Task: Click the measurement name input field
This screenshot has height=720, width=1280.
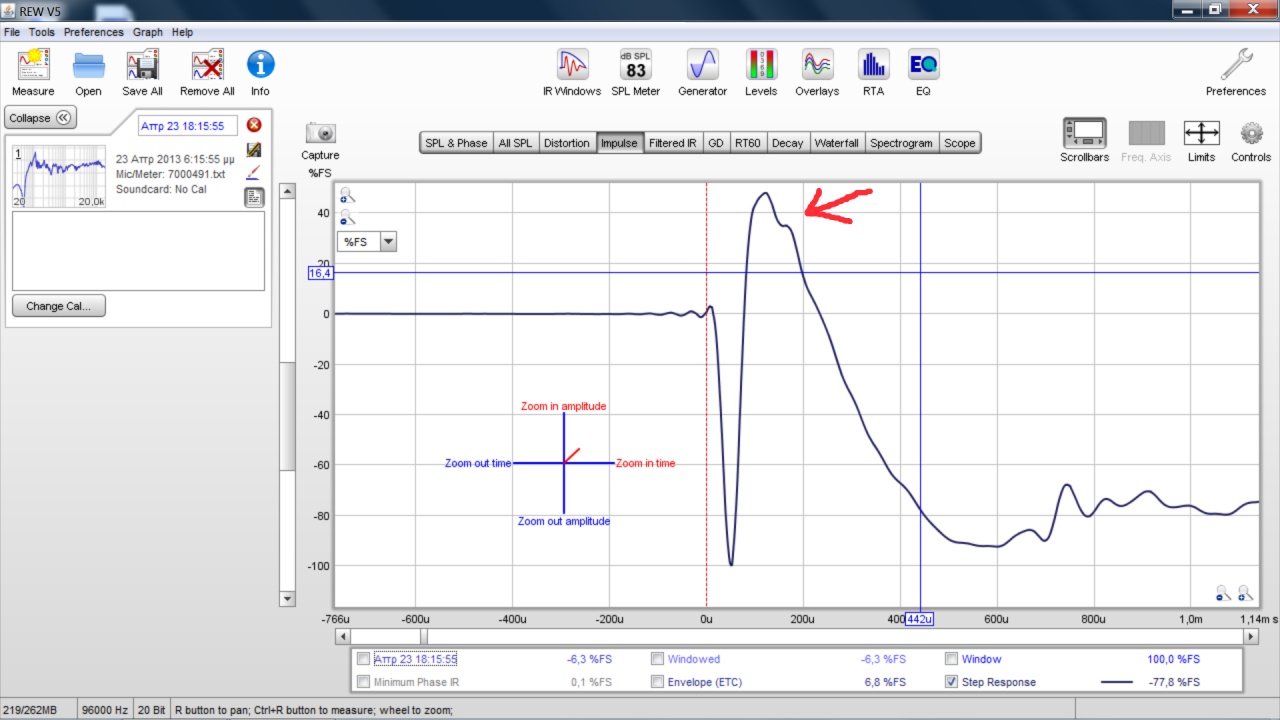Action: coord(188,126)
